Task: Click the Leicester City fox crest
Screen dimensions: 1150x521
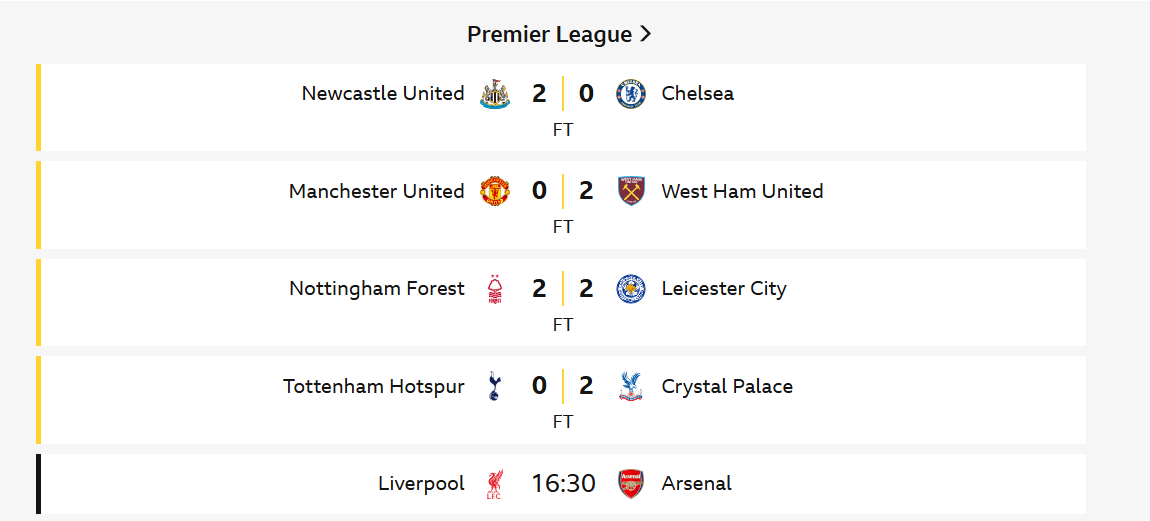Action: pyautogui.click(x=631, y=289)
